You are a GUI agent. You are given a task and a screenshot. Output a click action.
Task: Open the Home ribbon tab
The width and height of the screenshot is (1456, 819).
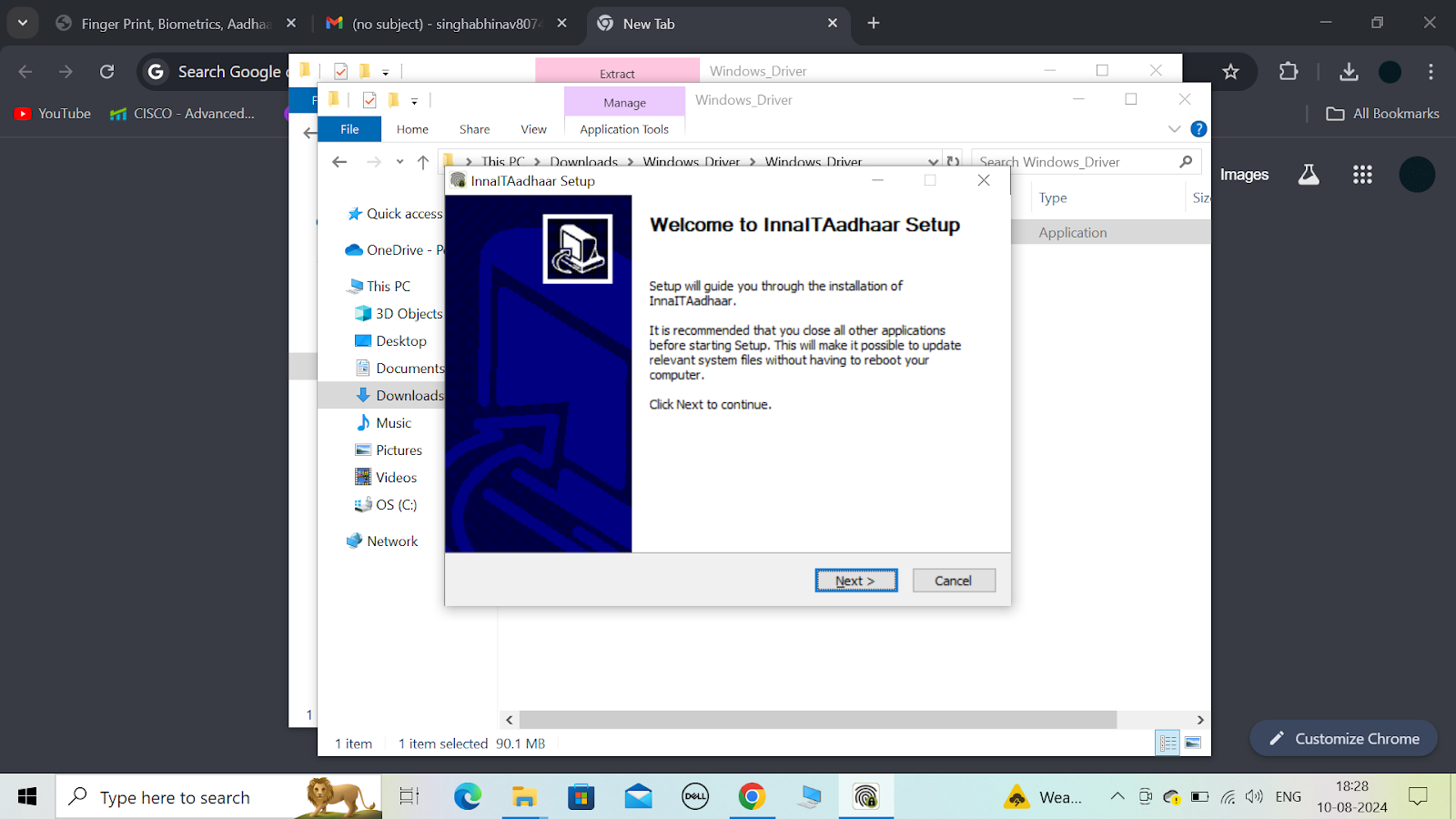point(412,129)
